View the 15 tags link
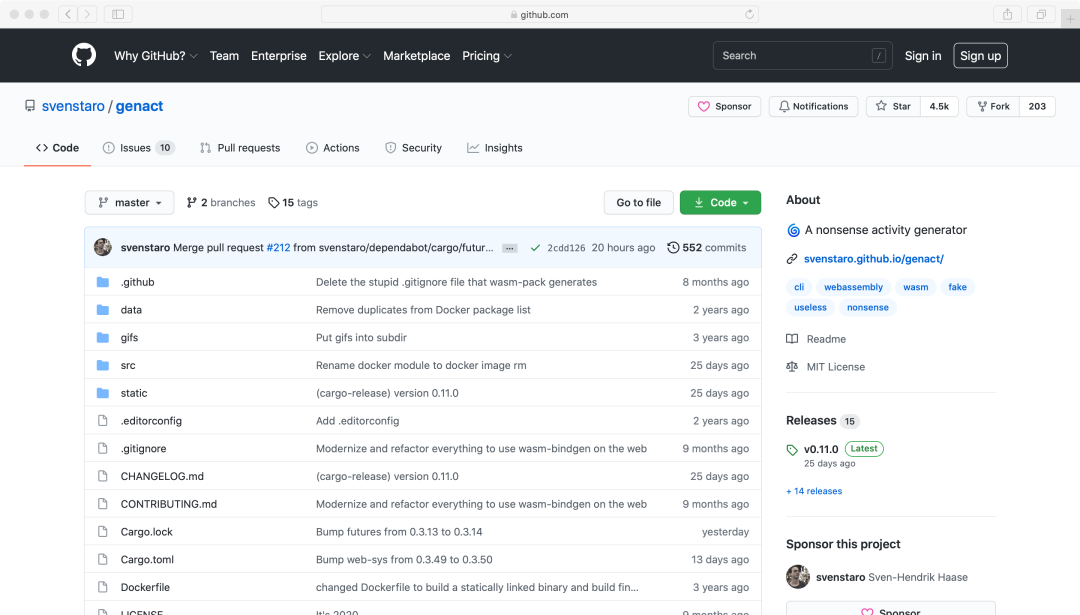The width and height of the screenshot is (1080, 615). (x=293, y=202)
